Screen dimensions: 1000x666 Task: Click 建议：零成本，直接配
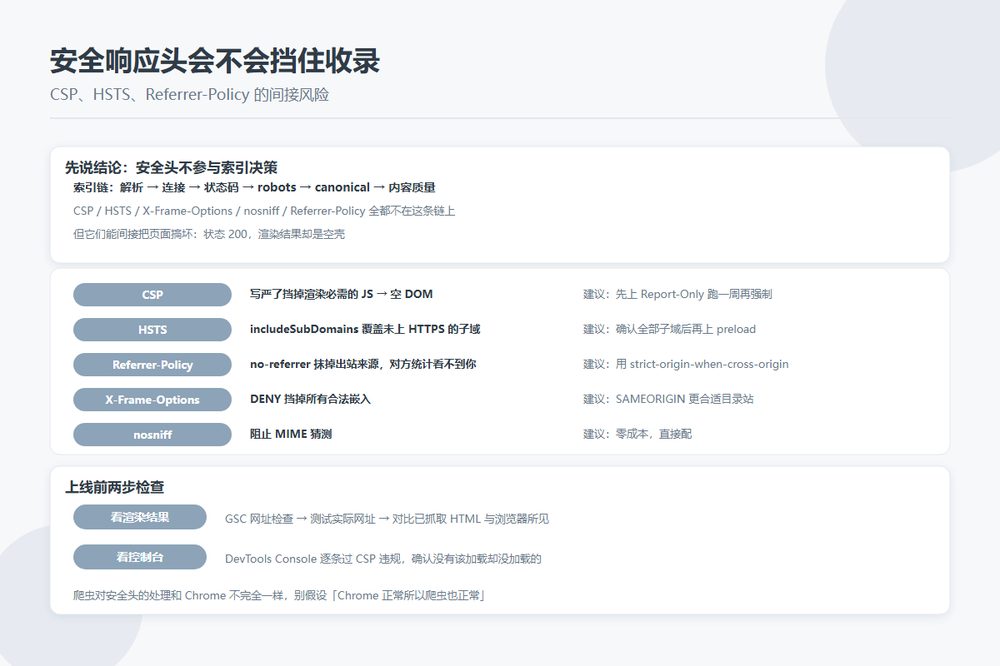[637, 434]
